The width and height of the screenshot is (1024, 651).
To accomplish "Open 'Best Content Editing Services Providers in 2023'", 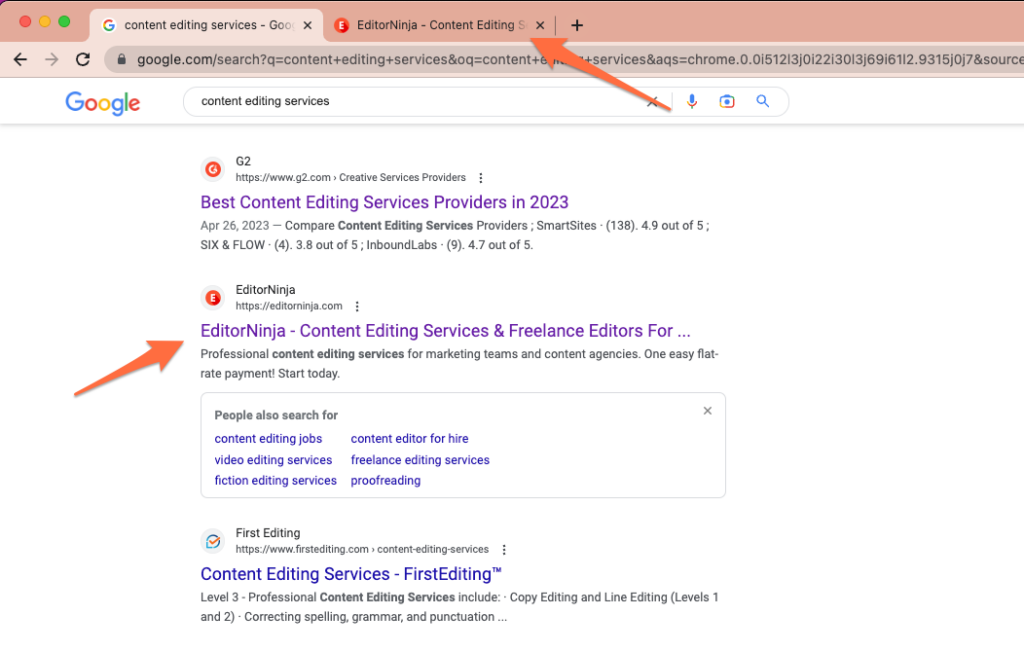I will [x=385, y=202].
